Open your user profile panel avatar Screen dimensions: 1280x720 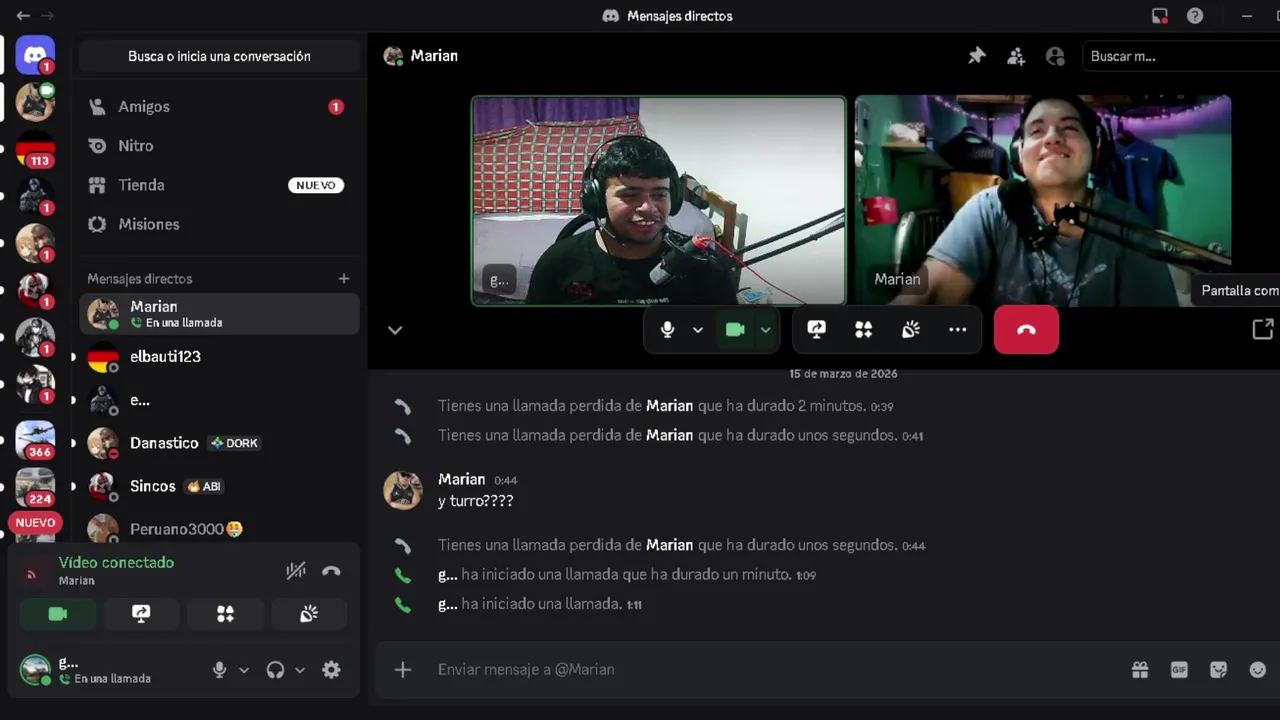(36, 669)
